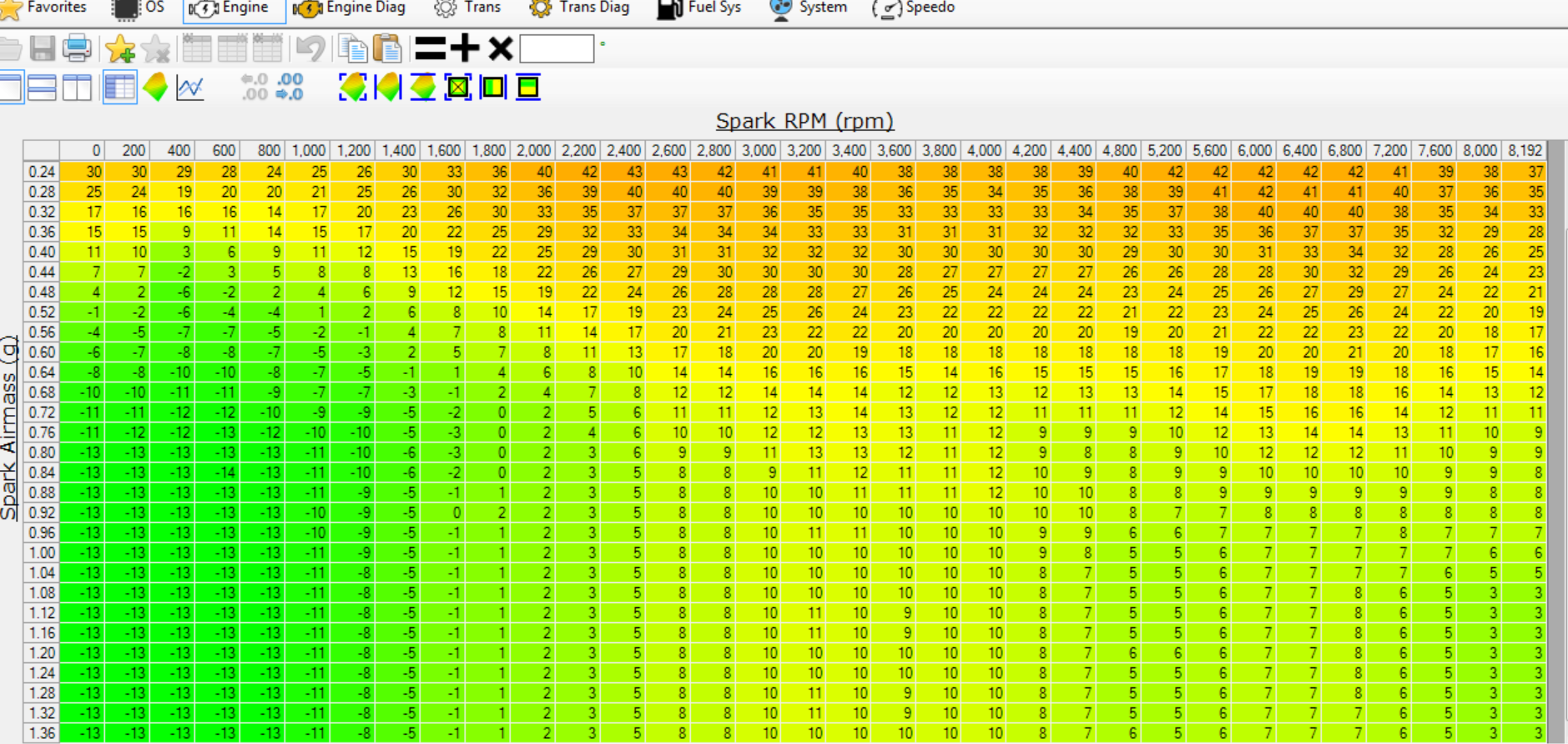Click the plus sign add-value icon
The width and height of the screenshot is (1568, 744).
465,48
